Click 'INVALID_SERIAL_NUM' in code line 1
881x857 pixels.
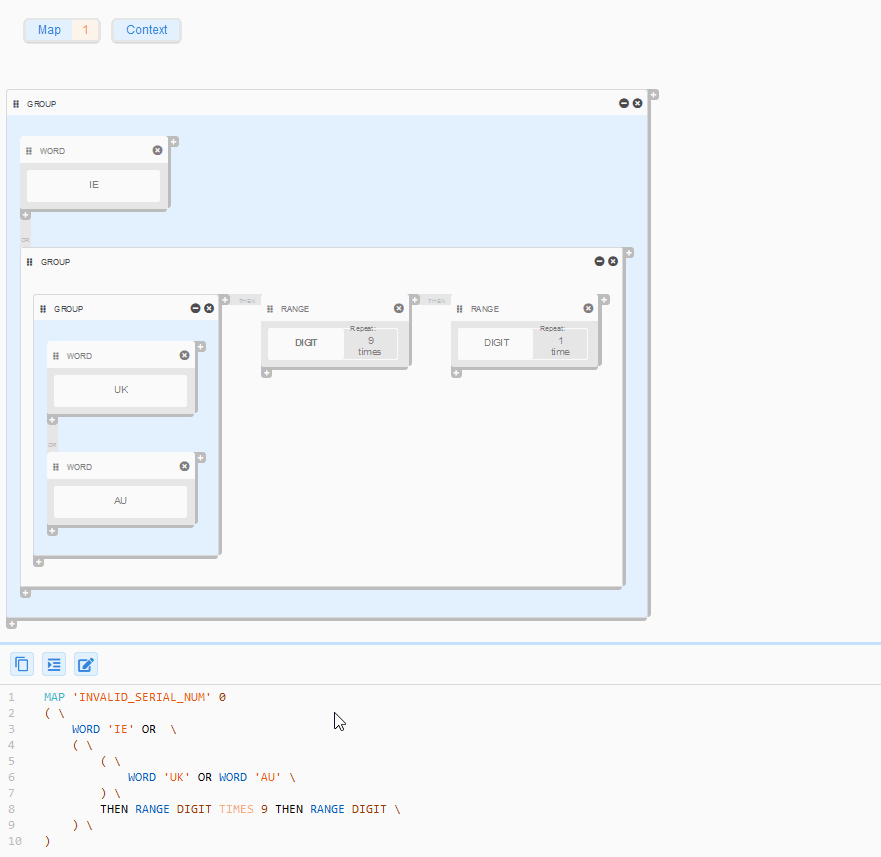pos(142,697)
